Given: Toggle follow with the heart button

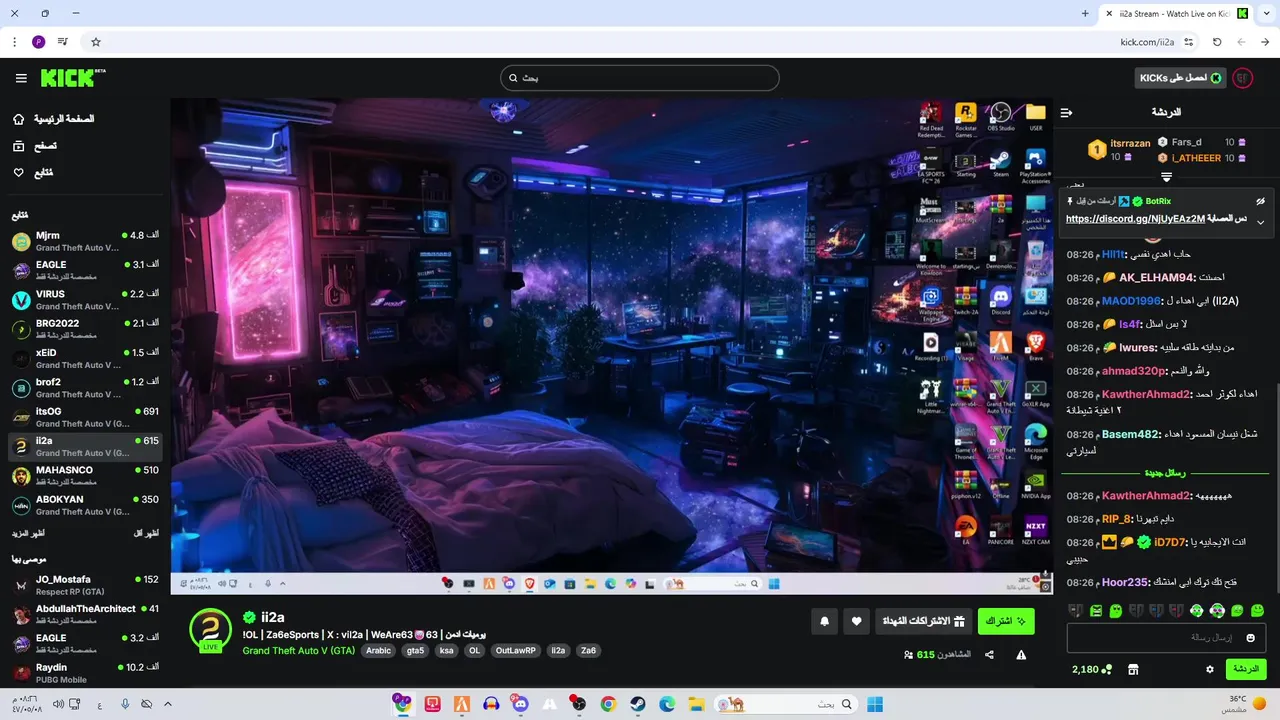Looking at the screenshot, I should click(x=856, y=621).
